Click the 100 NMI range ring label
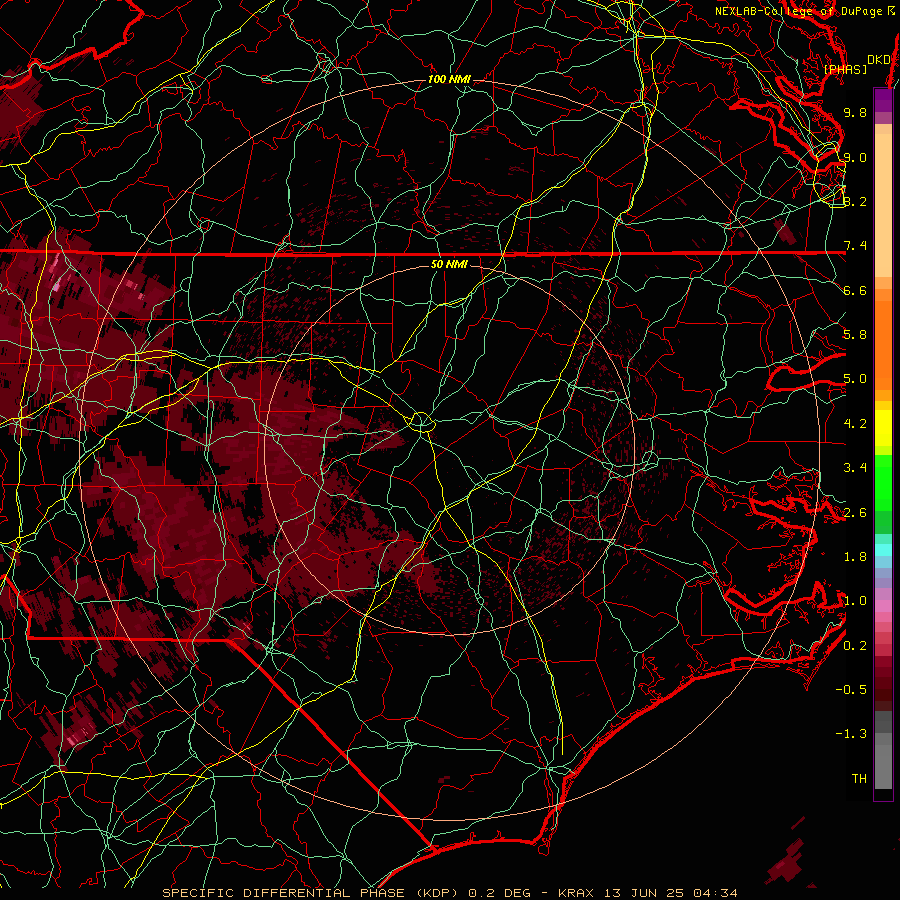The width and height of the screenshot is (900, 900). 449,79
